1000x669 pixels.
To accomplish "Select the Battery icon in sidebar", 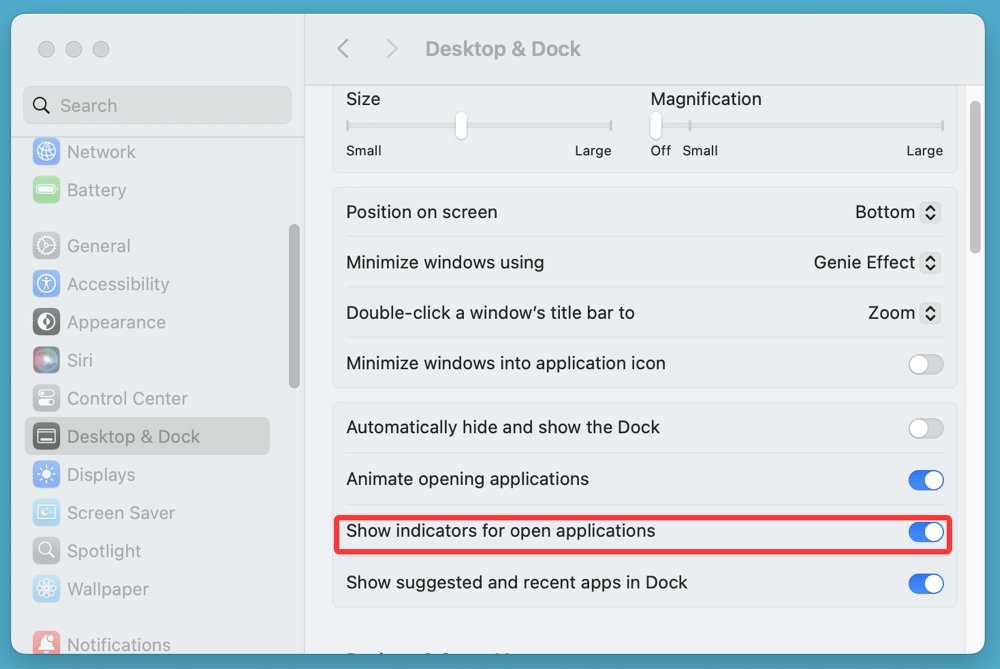I will (x=46, y=190).
